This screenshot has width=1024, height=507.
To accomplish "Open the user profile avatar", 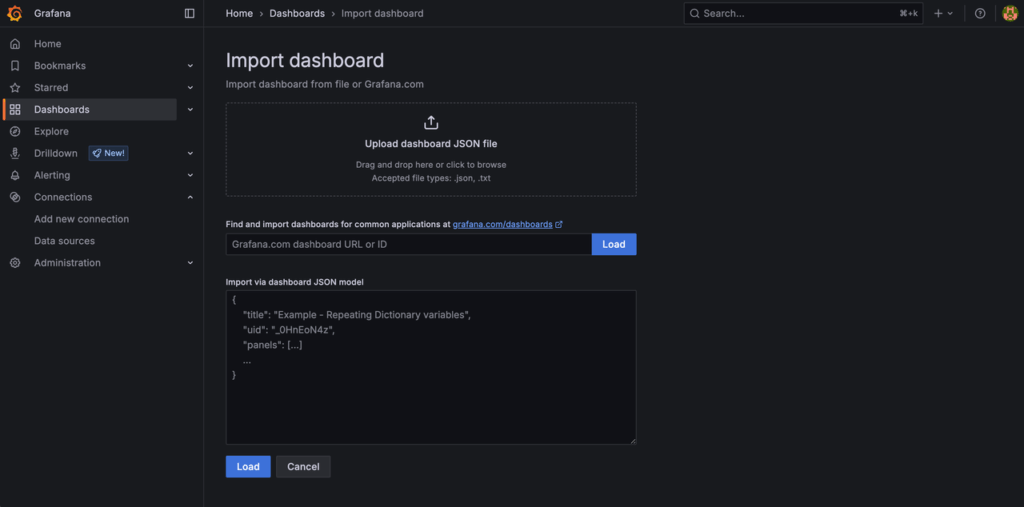I will click(x=1010, y=13).
